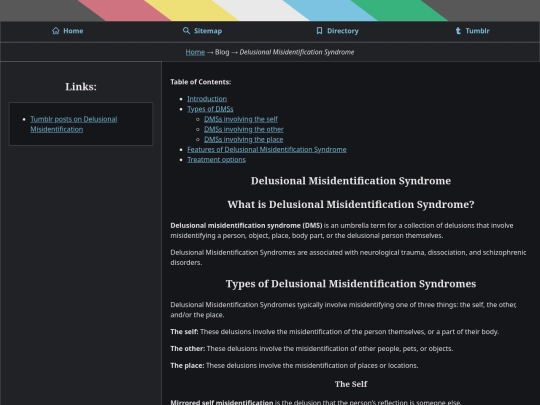
Task: Click the Tumblr logo icon in navbar
Action: coord(458,31)
